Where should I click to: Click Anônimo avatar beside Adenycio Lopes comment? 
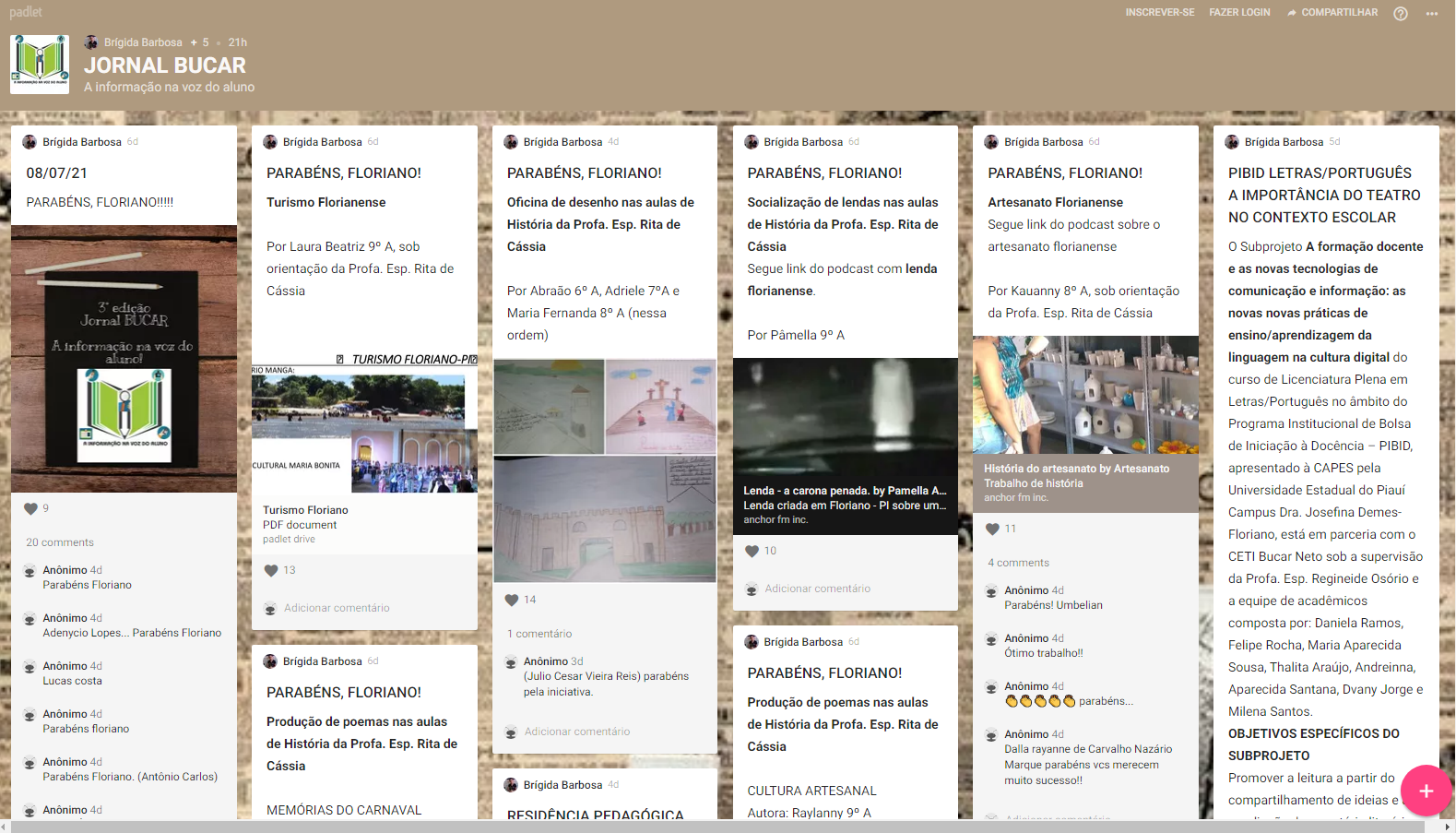(x=30, y=619)
